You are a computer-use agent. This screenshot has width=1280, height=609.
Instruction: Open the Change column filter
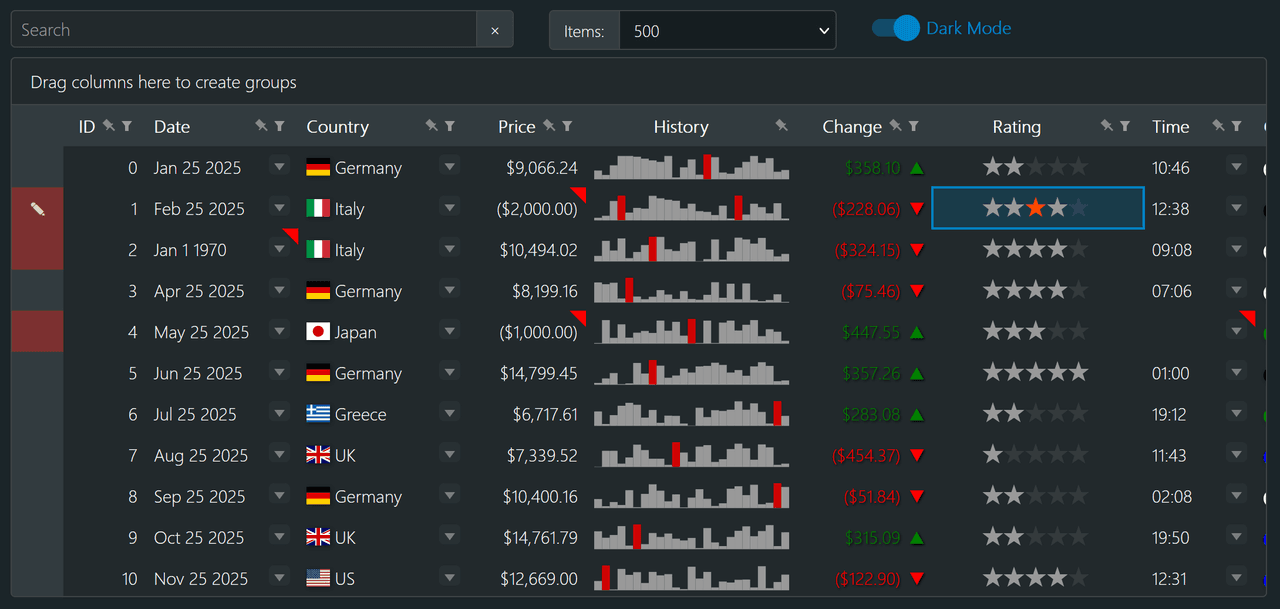point(914,126)
